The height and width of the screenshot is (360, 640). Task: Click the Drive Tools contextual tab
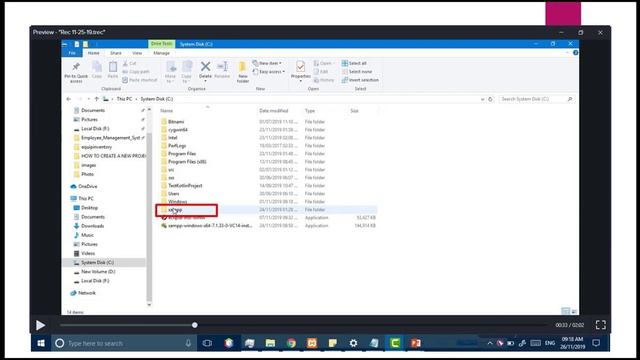click(x=161, y=44)
